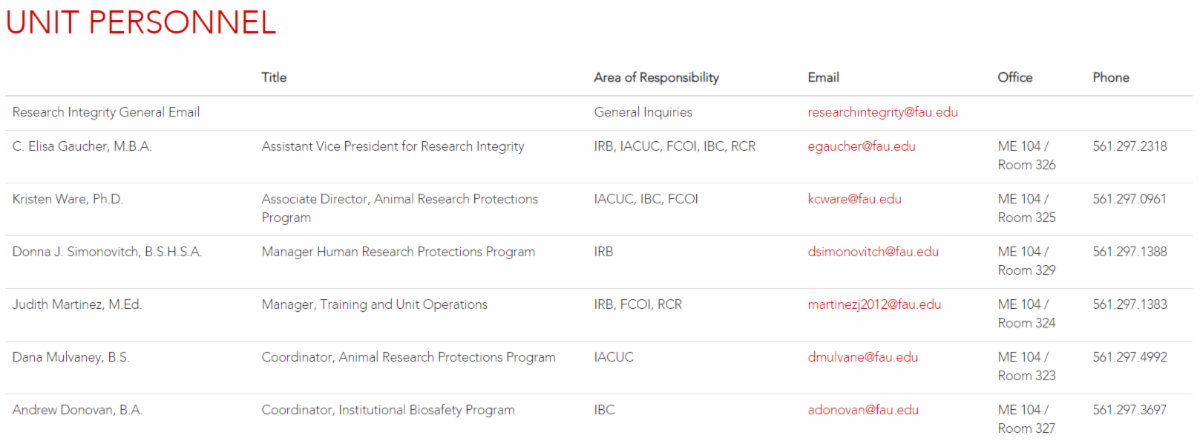Click the Title column header
Viewport: 1200px width, 447px height.
(x=274, y=78)
